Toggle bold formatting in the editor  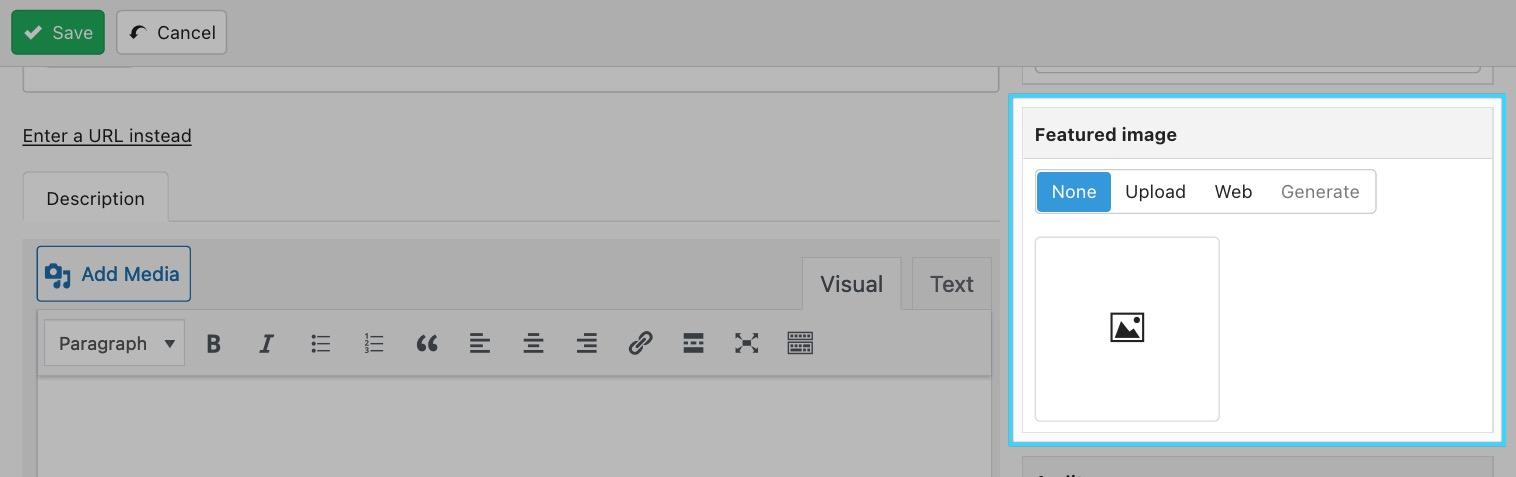click(x=213, y=344)
